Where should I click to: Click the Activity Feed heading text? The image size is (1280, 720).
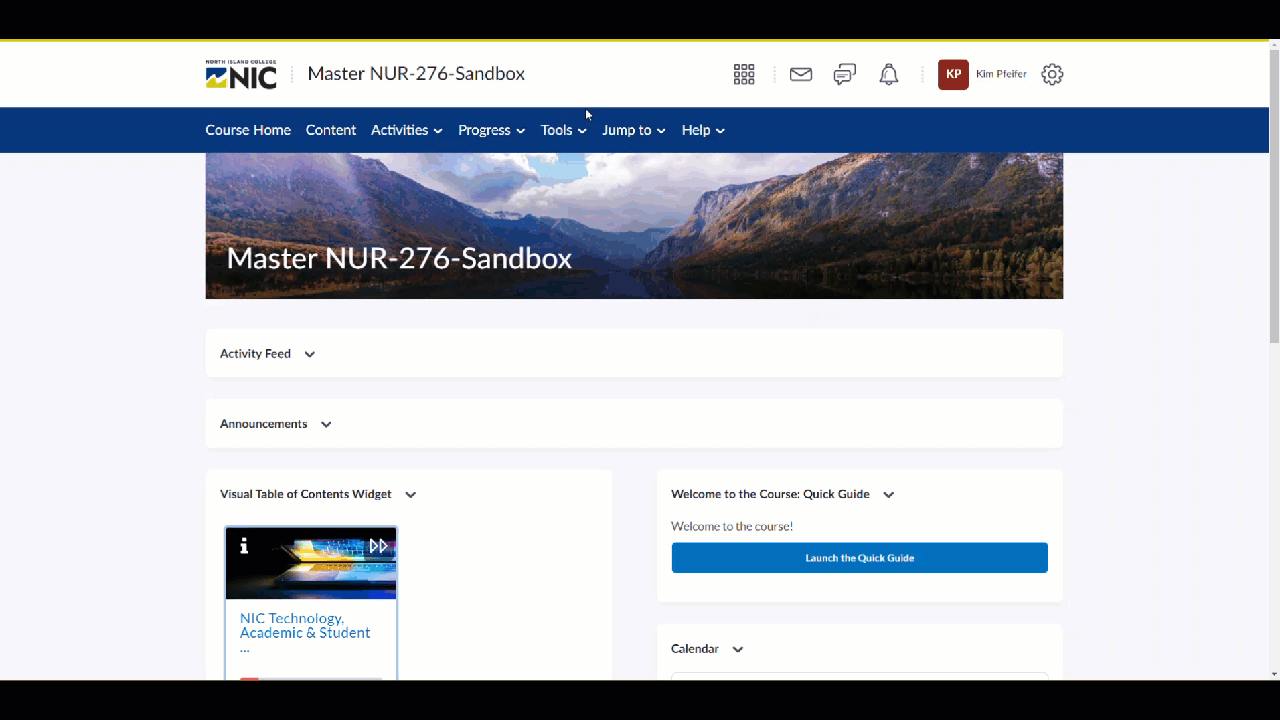click(255, 354)
